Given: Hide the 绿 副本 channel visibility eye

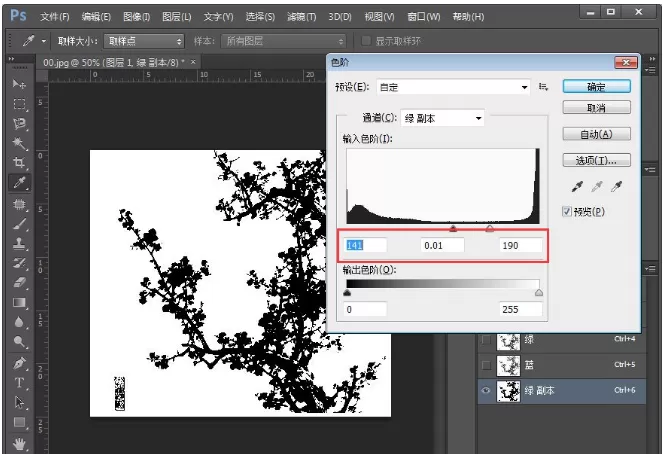Looking at the screenshot, I should 486,391.
